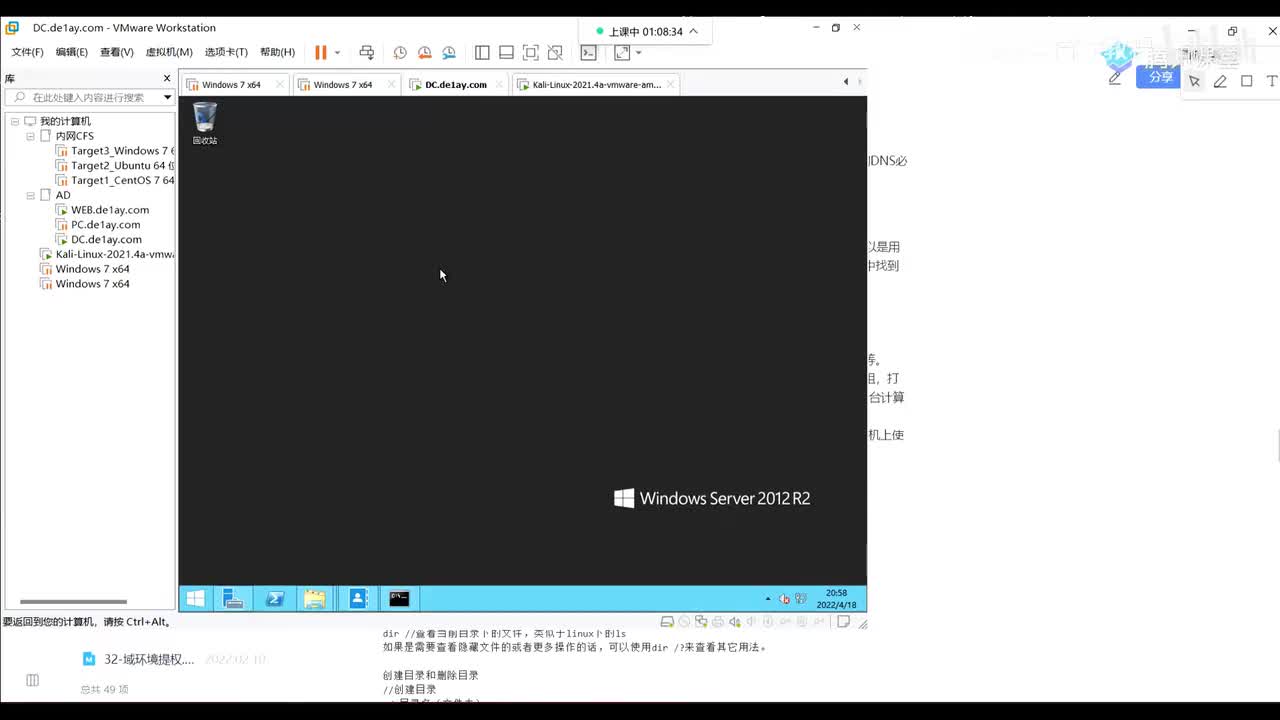Open the Command Prompt taskbar icon

click(399, 599)
